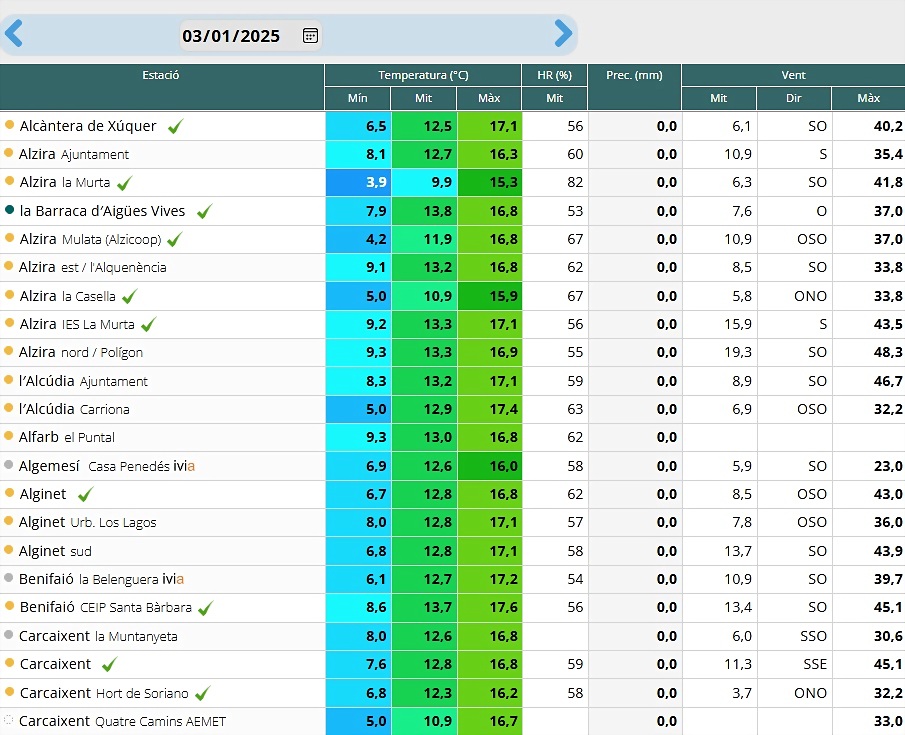Screen dimensions: 905x735
Task: Sort by Prec. (mm) column header
Action: tap(634, 75)
